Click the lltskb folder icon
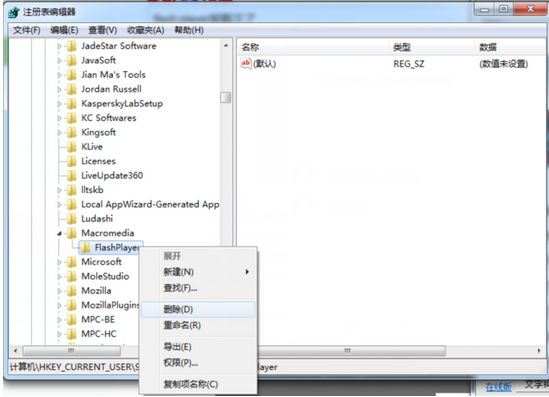Image resolution: width=549 pixels, height=397 pixels. 71,190
